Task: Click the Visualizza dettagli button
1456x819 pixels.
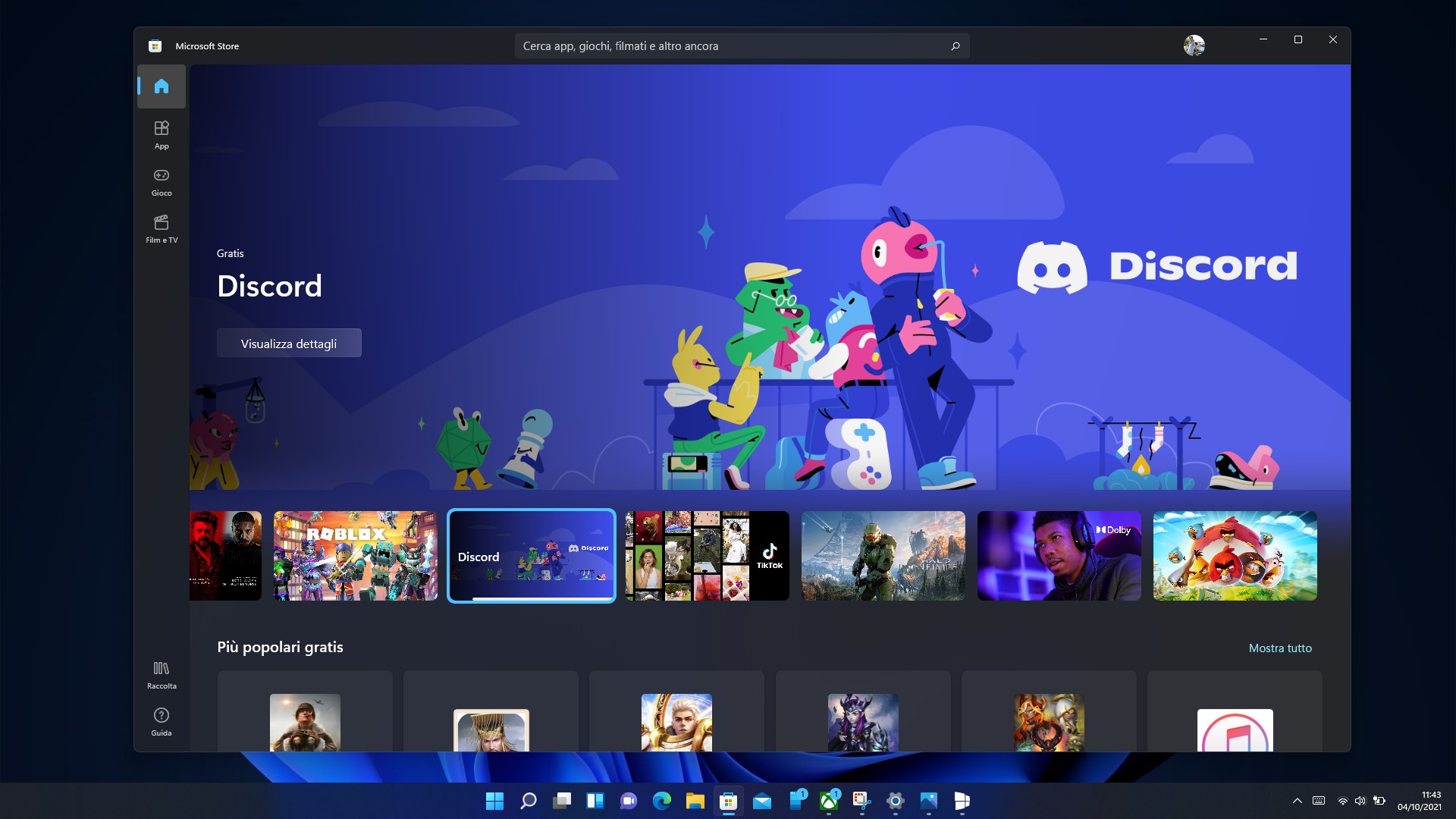Action: coord(289,344)
